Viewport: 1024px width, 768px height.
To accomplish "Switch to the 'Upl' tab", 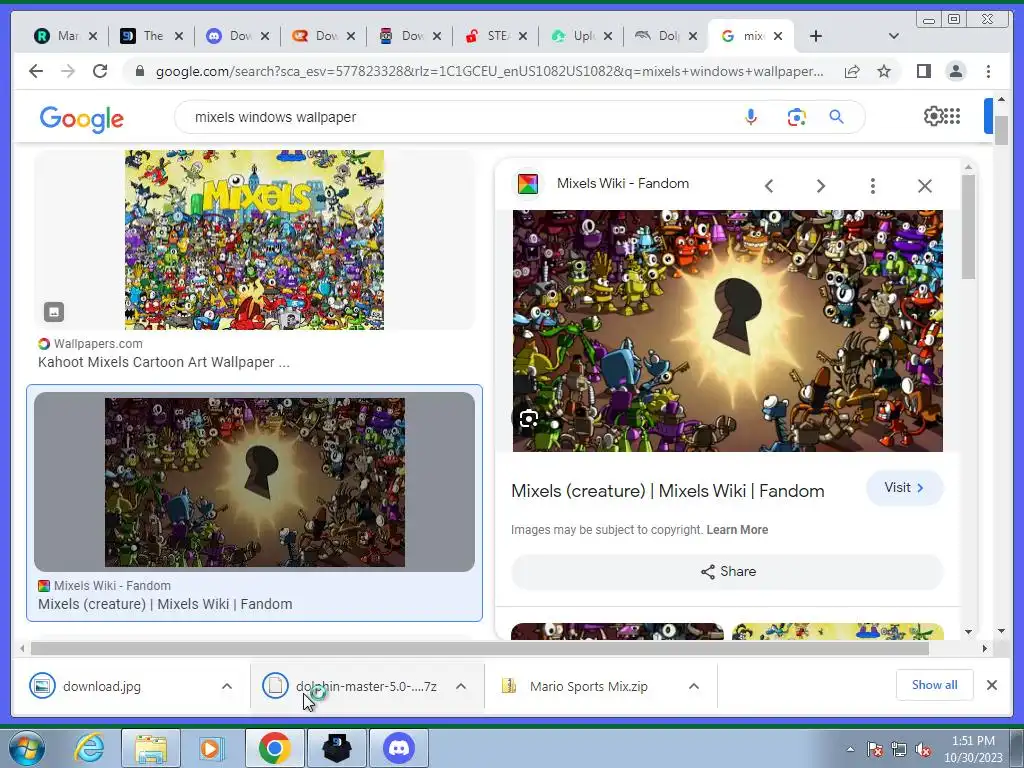I will [575, 36].
